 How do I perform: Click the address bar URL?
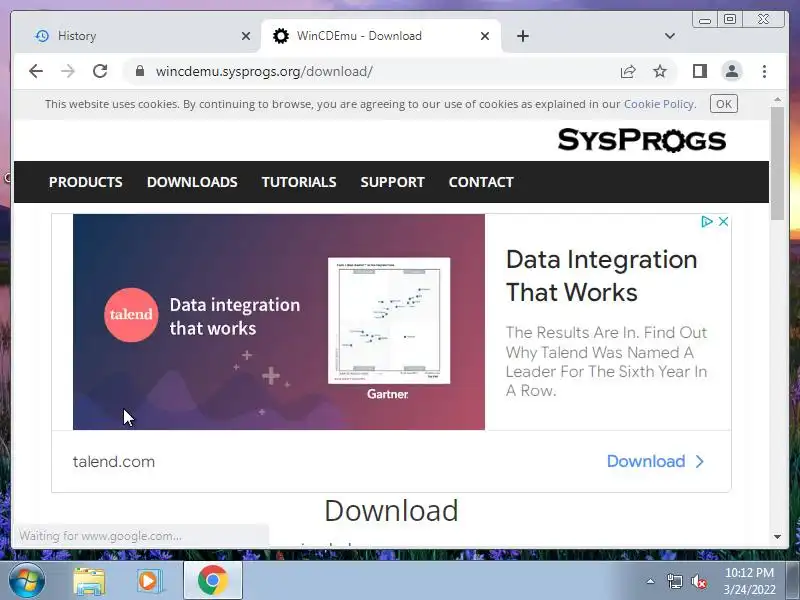(x=264, y=71)
